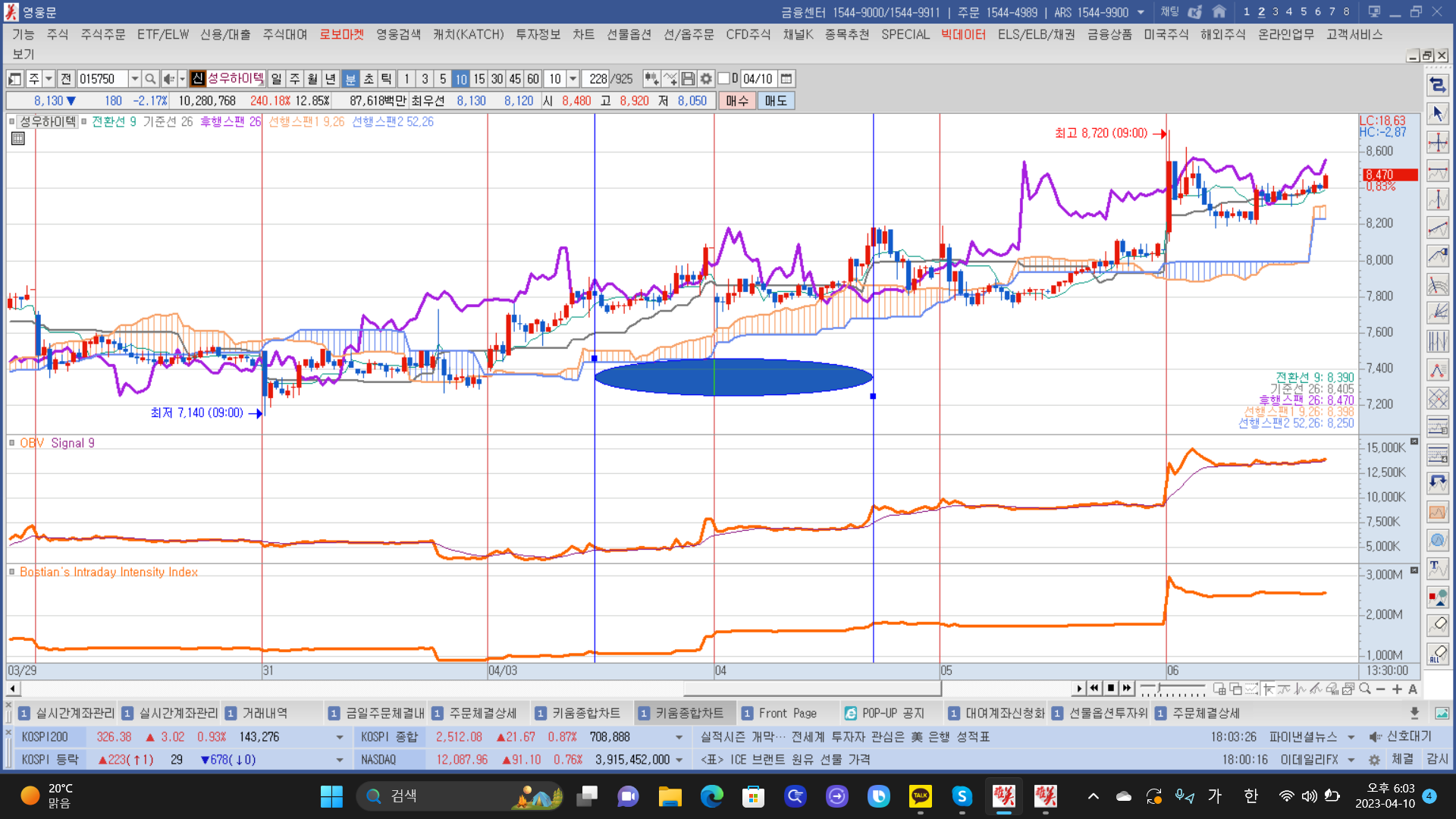Click the chart zoom magnifier icon

(x=1365, y=689)
